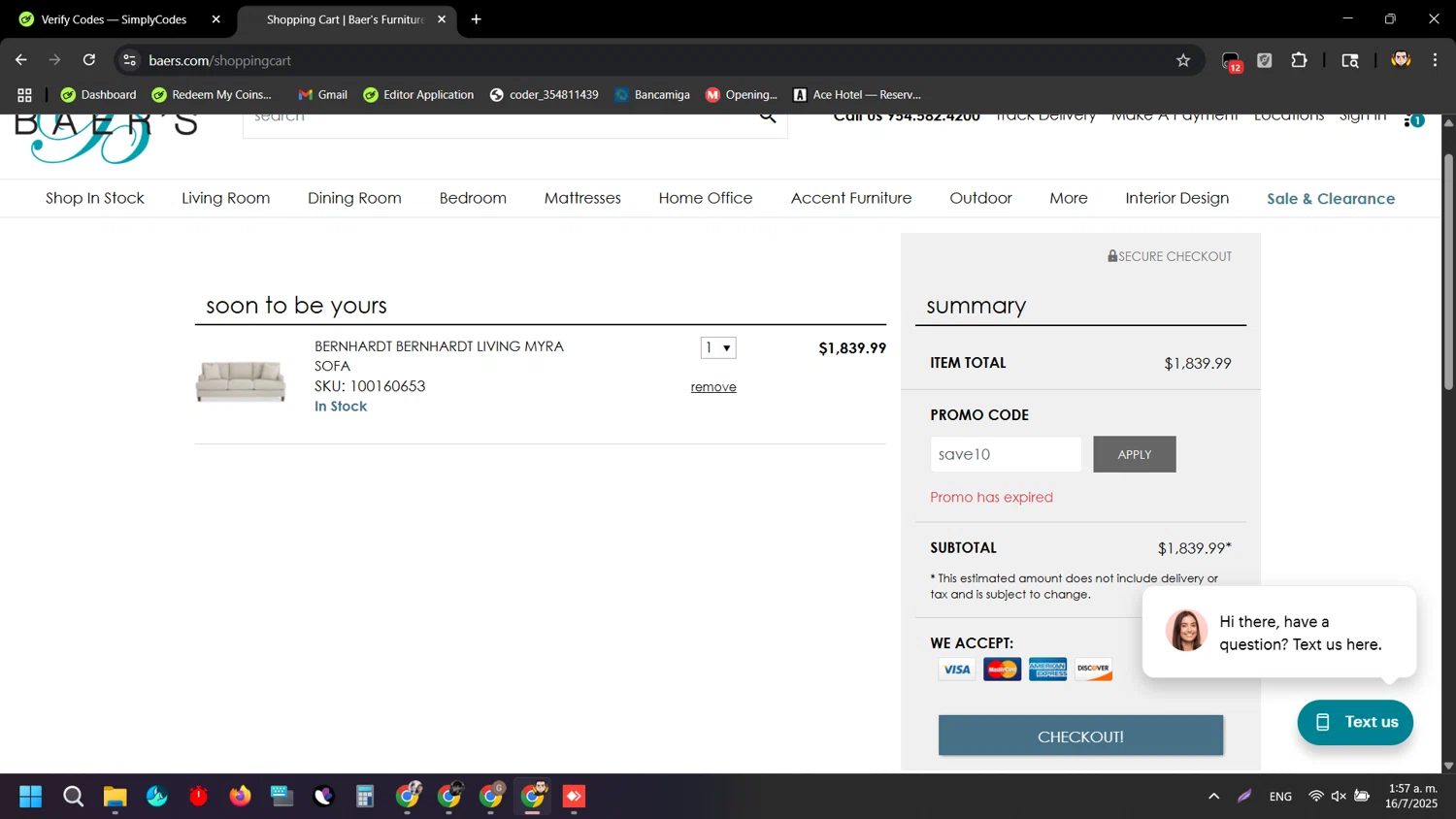Open the Gmail bookmark

click(x=322, y=95)
